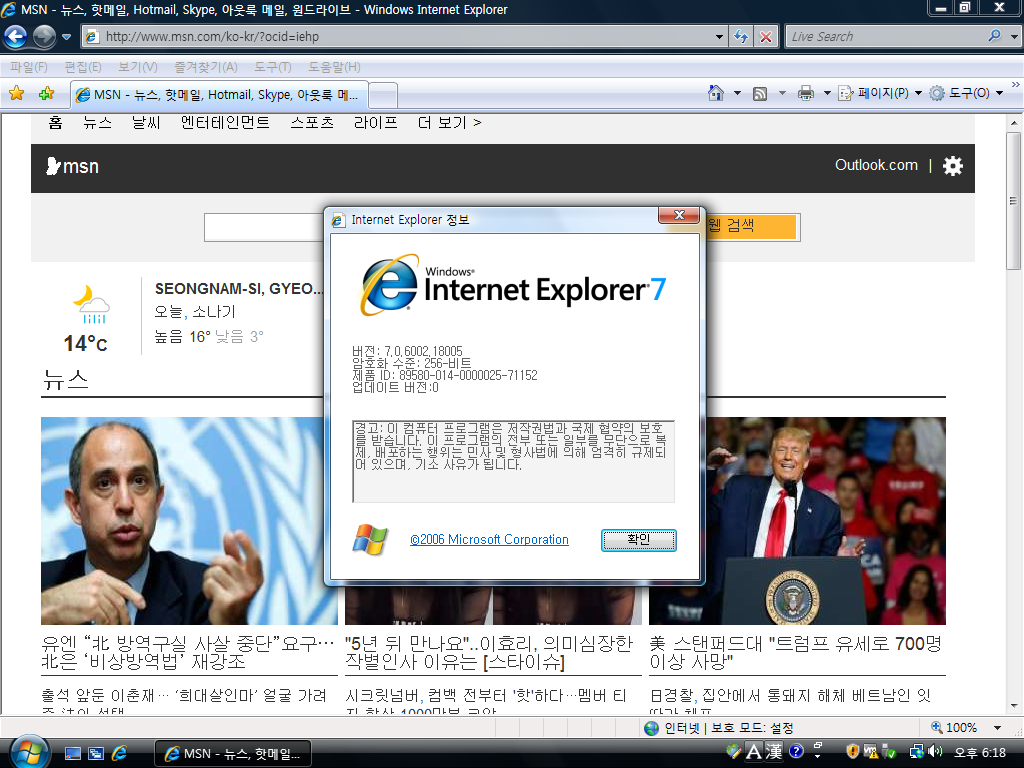This screenshot has height=768, width=1024.
Task: Open the 즐겨찾기(A) menu
Action: click(206, 67)
